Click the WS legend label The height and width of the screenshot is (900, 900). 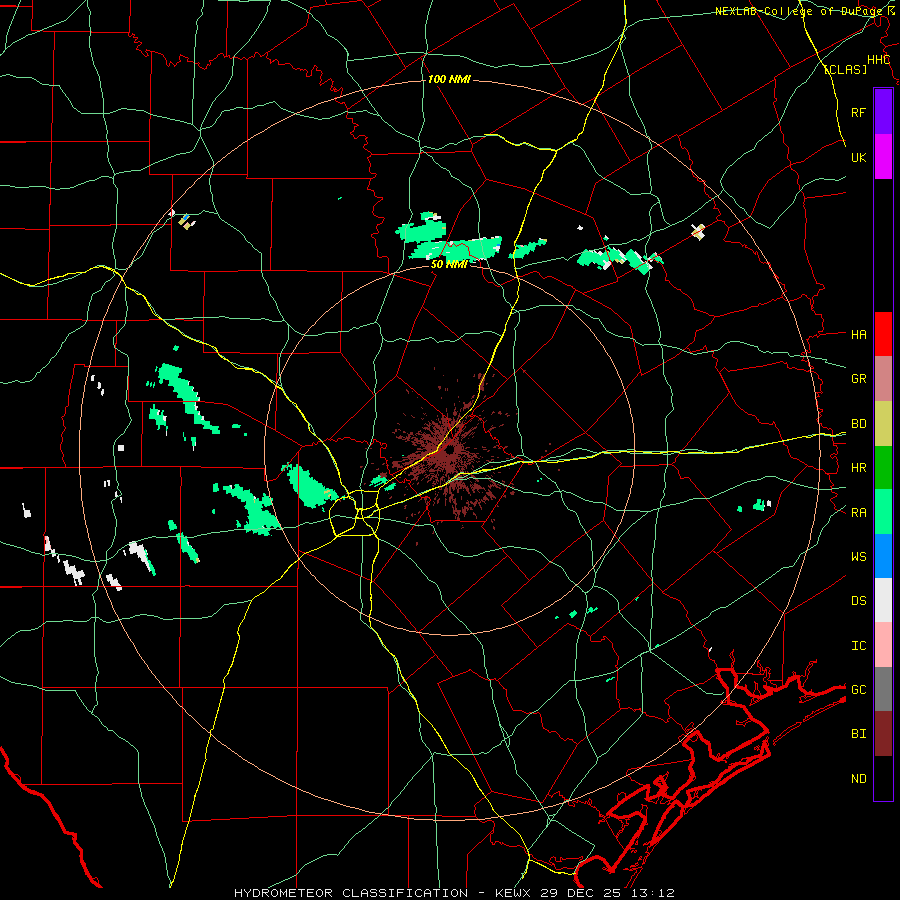pos(858,556)
